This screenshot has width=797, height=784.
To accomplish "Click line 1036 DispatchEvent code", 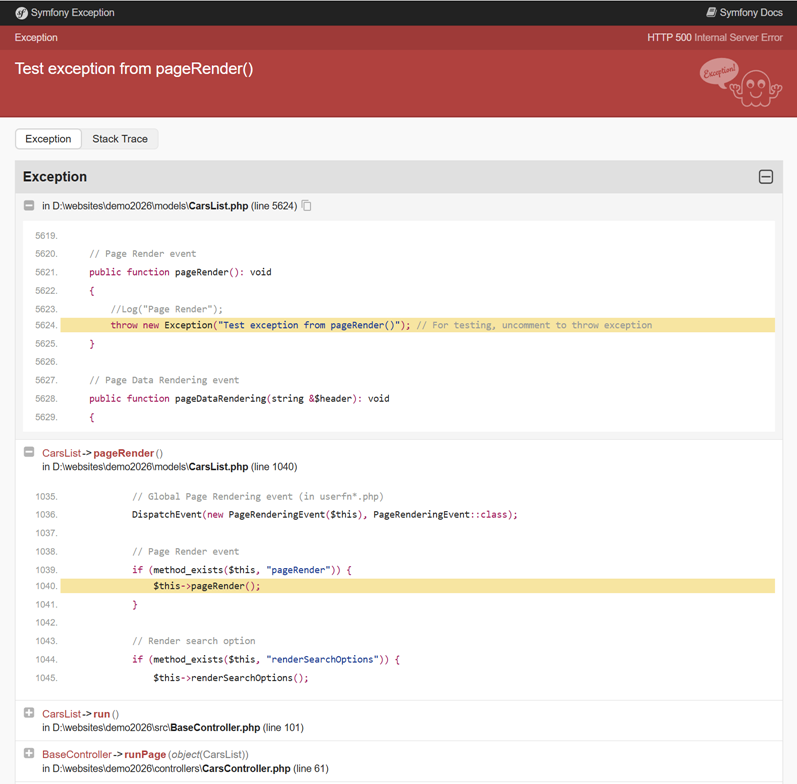I will pyautogui.click(x=324, y=515).
